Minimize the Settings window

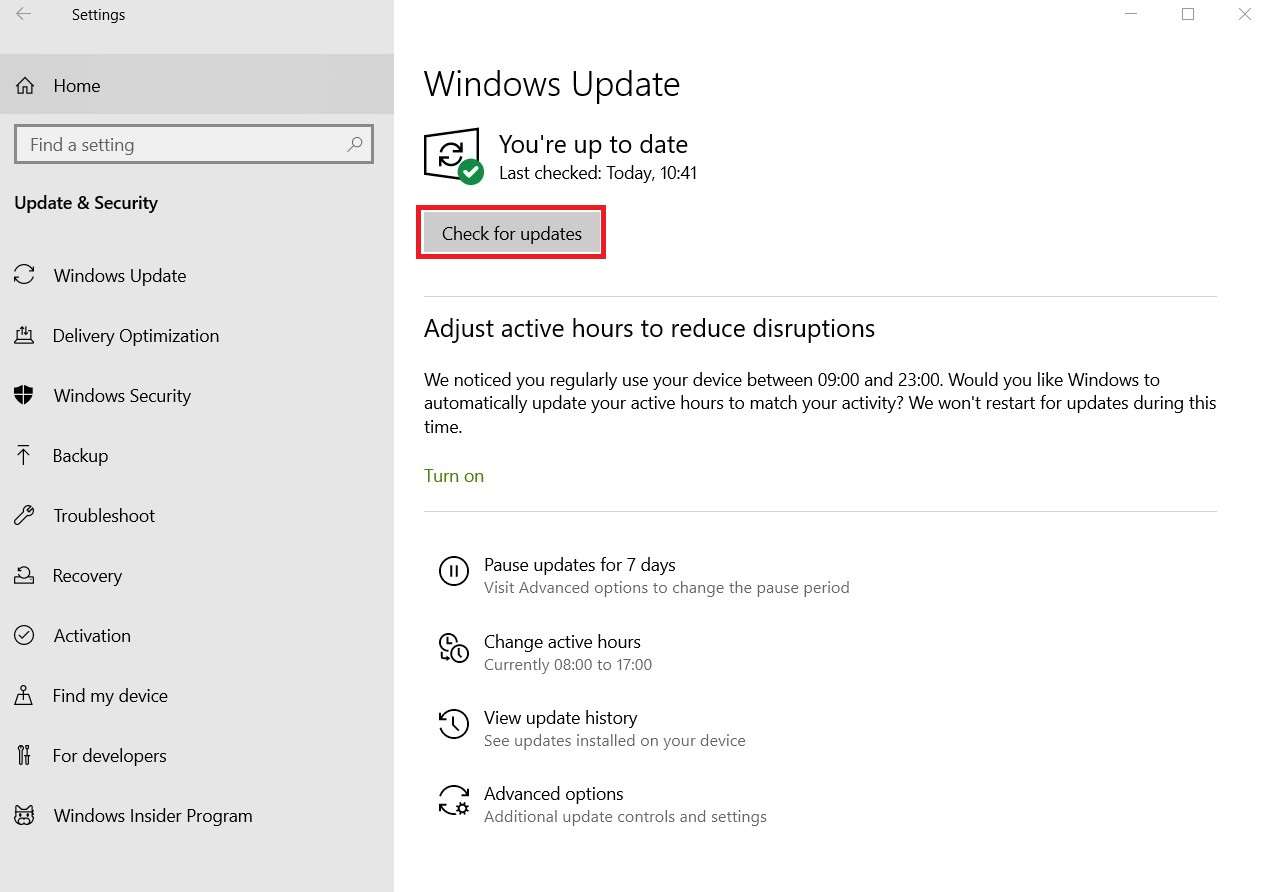(x=1132, y=14)
